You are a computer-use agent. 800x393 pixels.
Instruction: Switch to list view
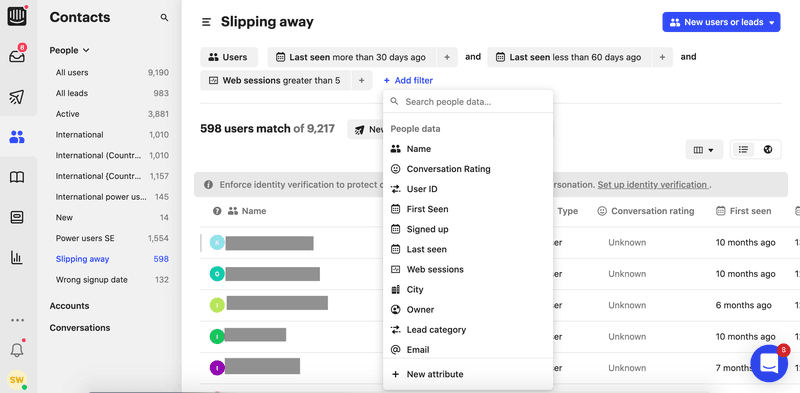pos(743,150)
